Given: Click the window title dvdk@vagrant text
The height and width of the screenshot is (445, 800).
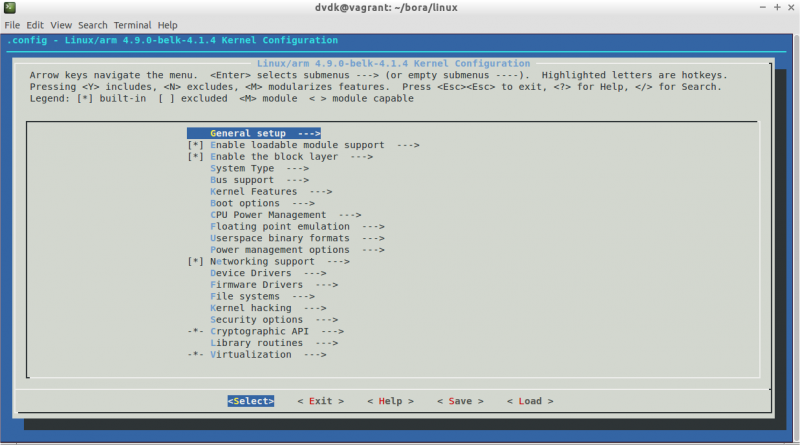Looking at the screenshot, I should tap(386, 8).
